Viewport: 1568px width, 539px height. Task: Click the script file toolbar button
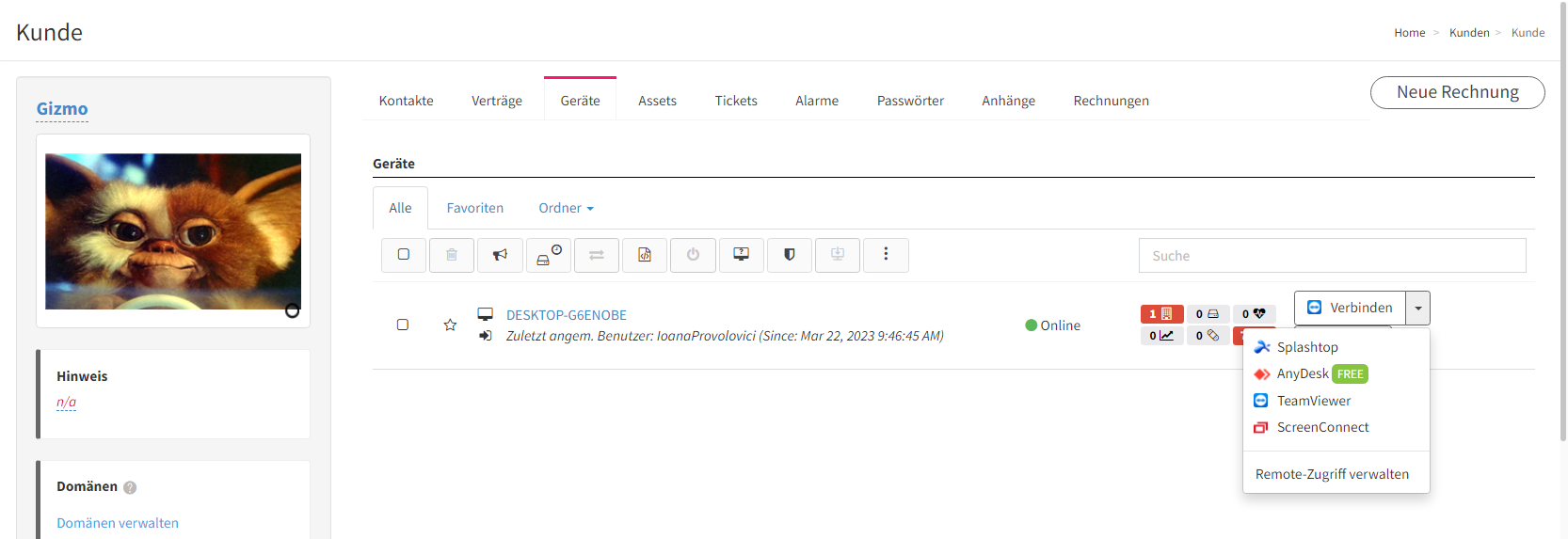click(645, 255)
